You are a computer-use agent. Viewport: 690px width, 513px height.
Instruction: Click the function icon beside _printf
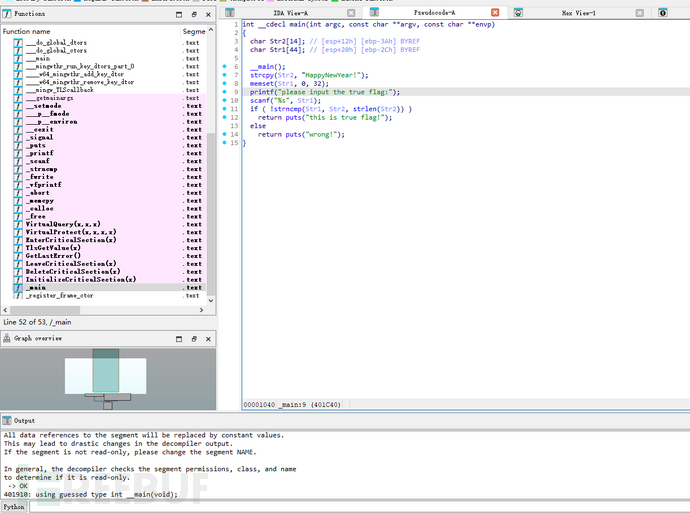(18, 153)
